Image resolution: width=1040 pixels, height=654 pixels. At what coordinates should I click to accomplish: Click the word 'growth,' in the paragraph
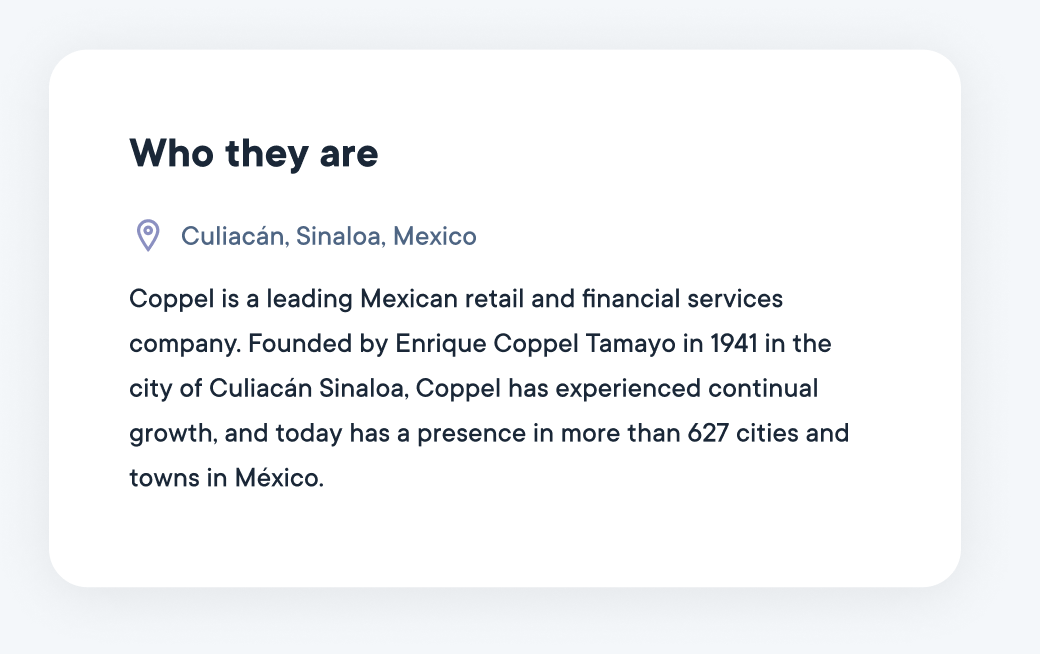(x=173, y=434)
